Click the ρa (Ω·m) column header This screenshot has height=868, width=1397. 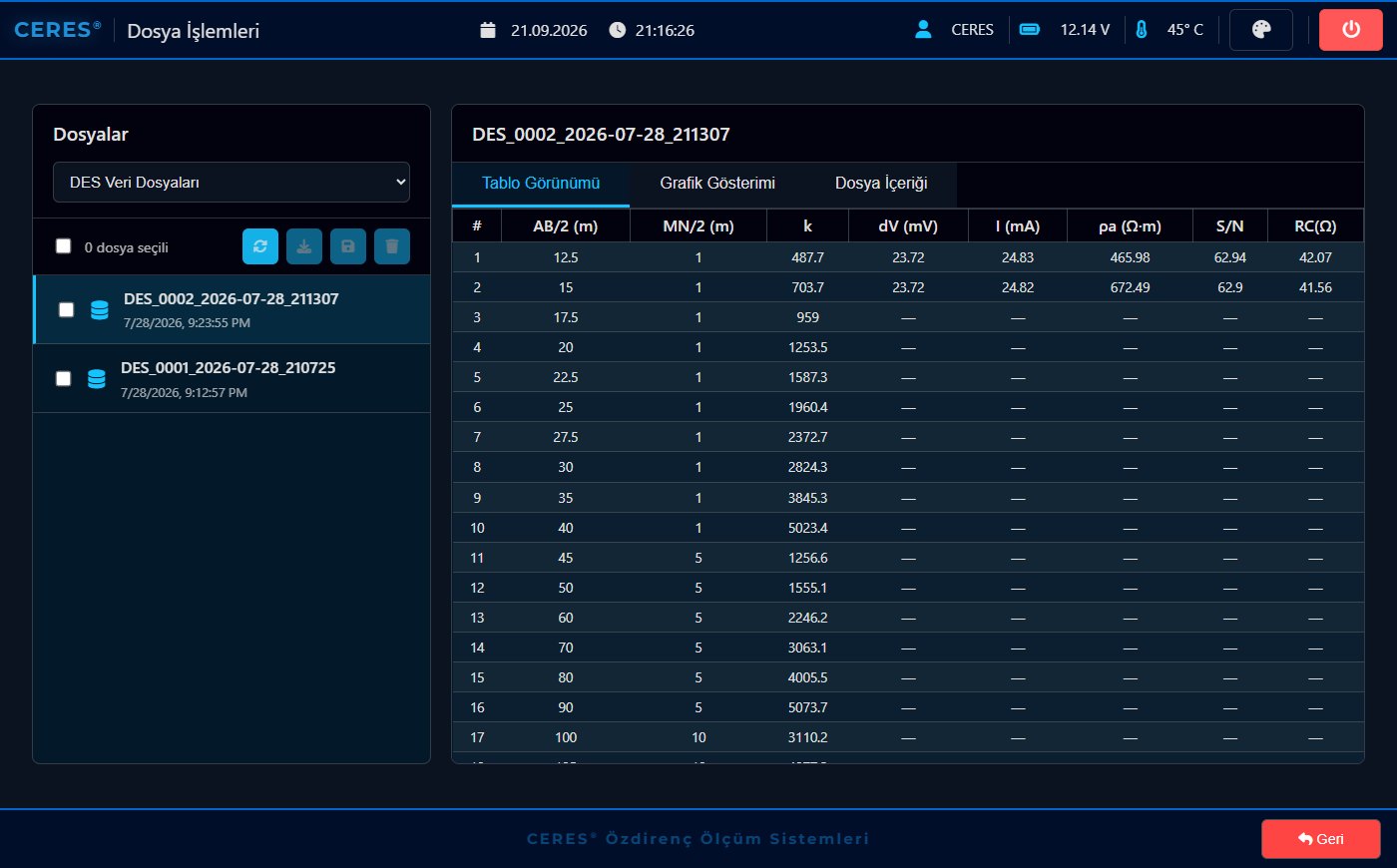tap(1130, 226)
